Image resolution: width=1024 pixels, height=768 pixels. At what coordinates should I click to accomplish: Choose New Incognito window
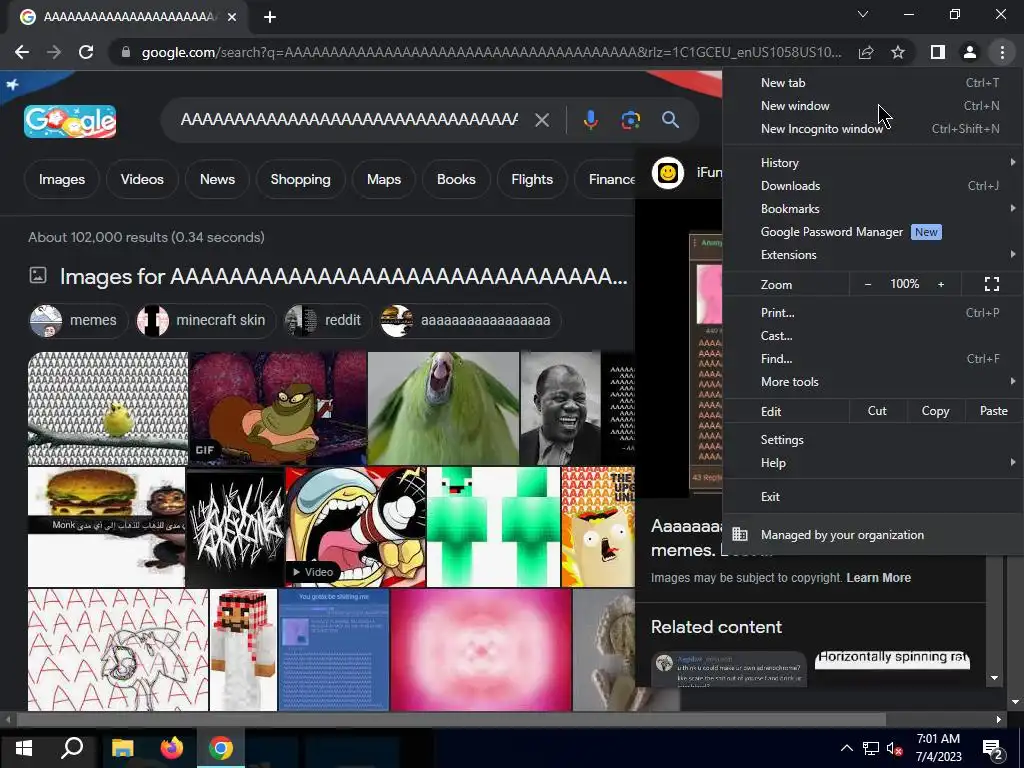(x=872, y=129)
